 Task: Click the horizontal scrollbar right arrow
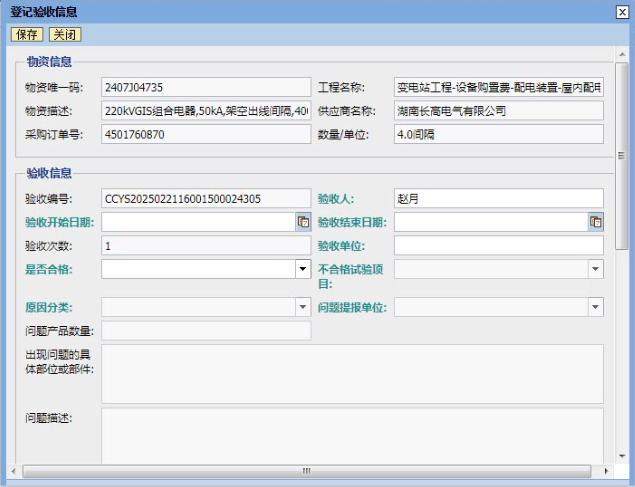coord(608,470)
